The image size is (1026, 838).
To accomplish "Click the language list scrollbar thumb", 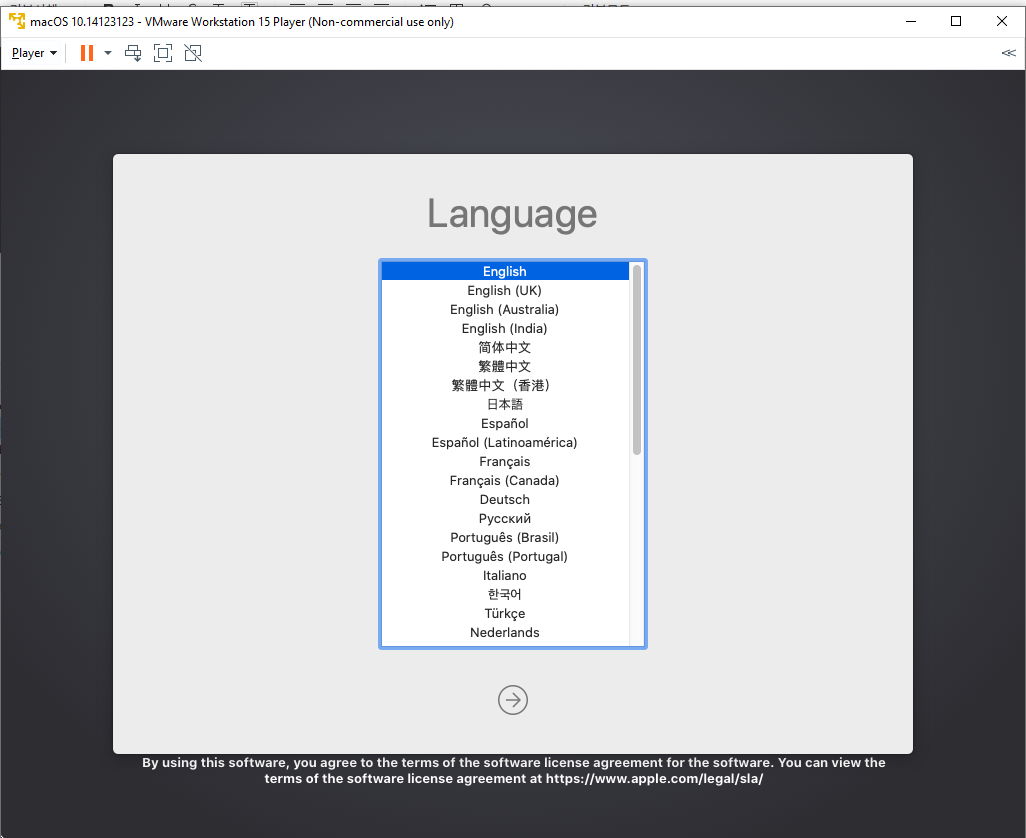I will 637,360.
